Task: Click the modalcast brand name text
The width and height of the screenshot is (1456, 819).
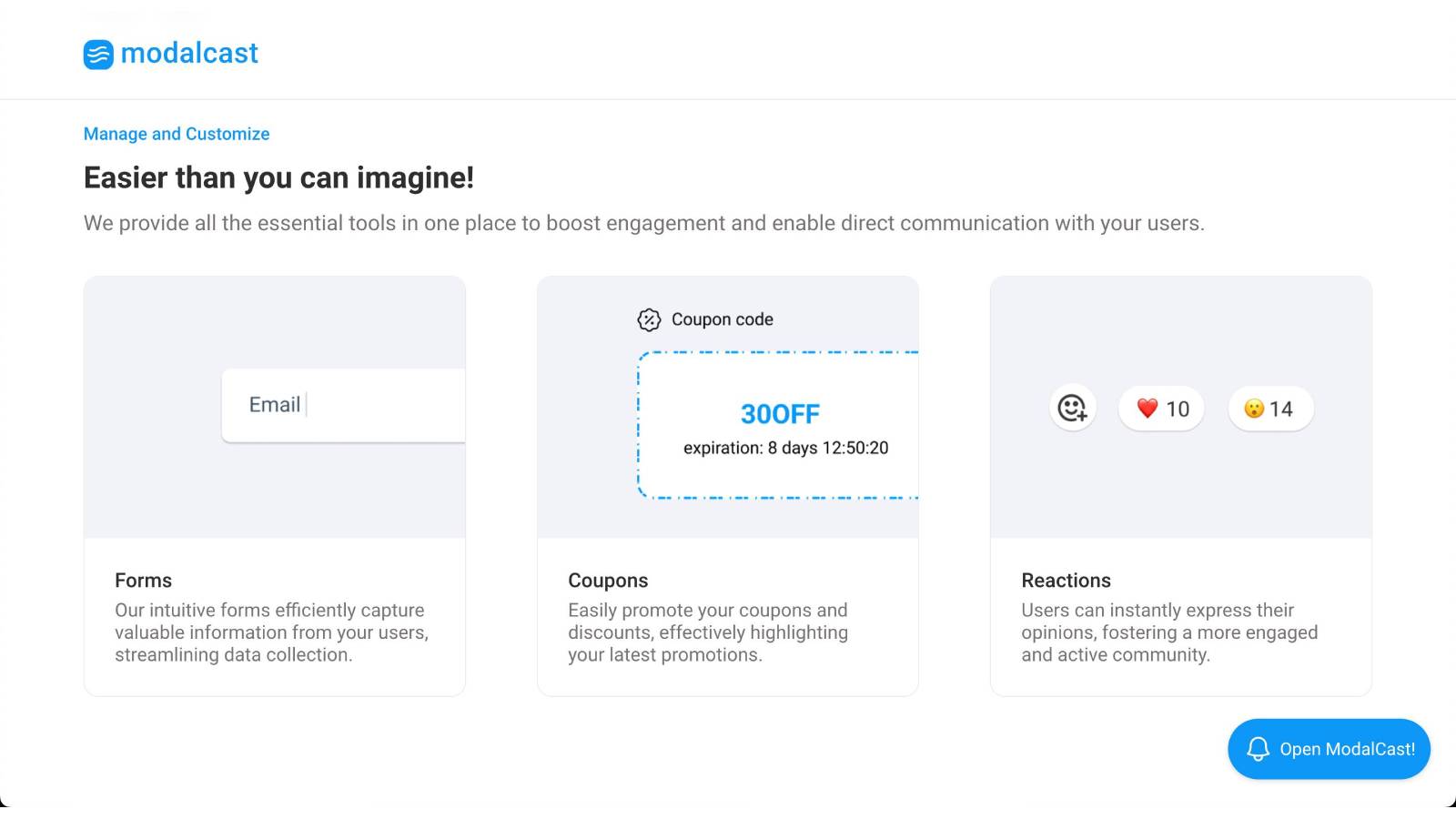Action: click(x=189, y=53)
